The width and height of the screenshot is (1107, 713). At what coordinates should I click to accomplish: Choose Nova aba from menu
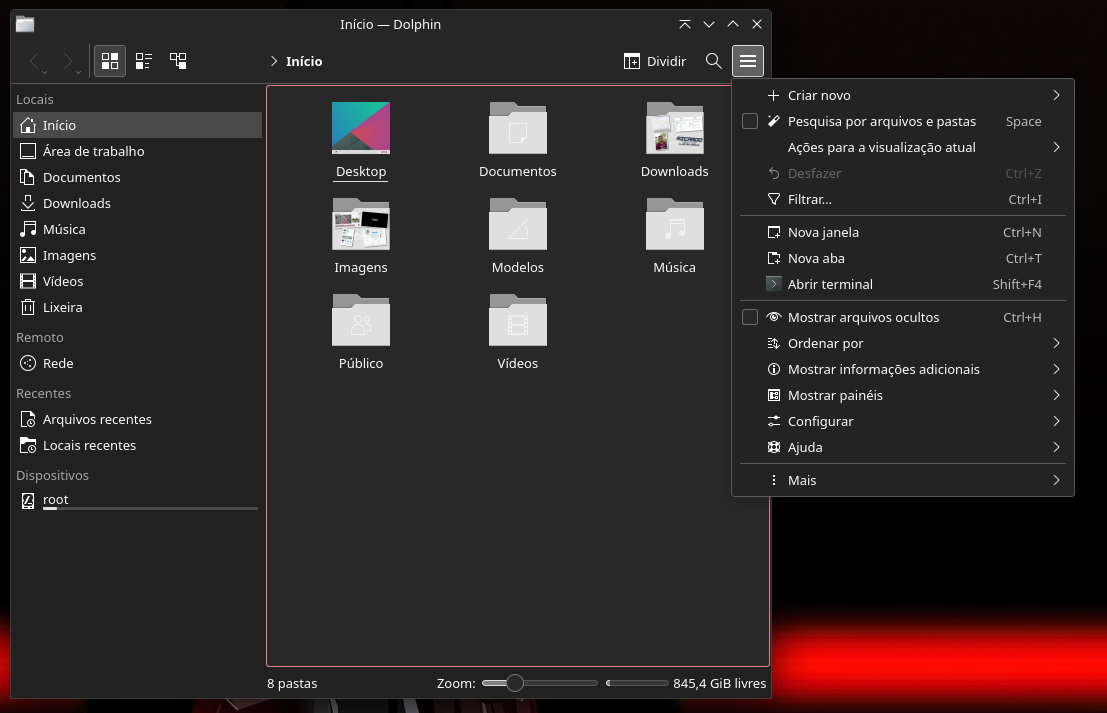[x=816, y=258]
